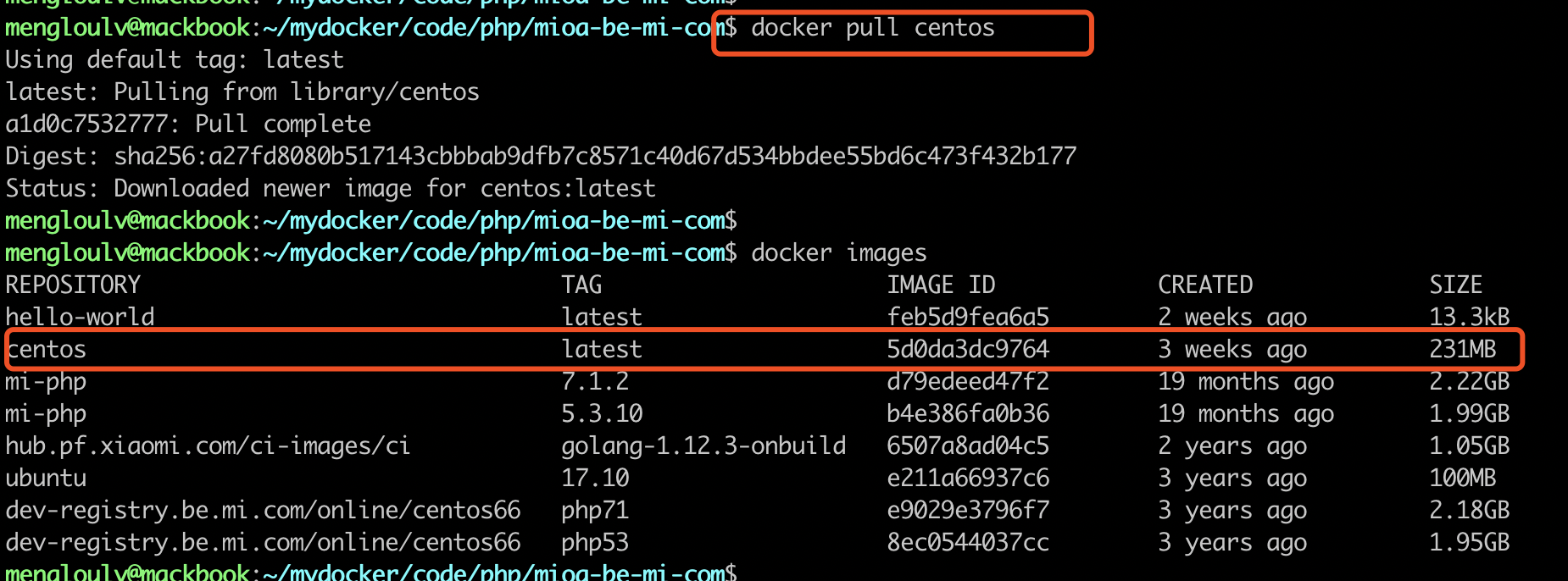This screenshot has width=1568, height=581.
Task: Click the hello-world image ID feb5d9fea6a5
Action: [968, 318]
